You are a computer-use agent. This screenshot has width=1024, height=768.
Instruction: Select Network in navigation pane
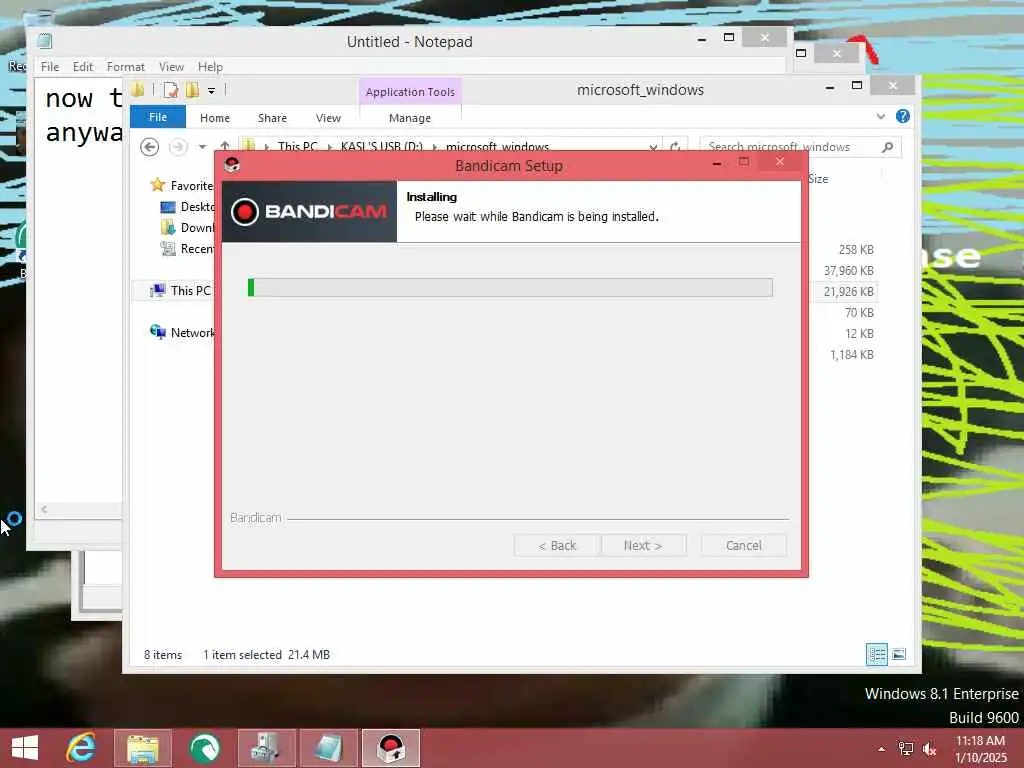click(x=182, y=332)
